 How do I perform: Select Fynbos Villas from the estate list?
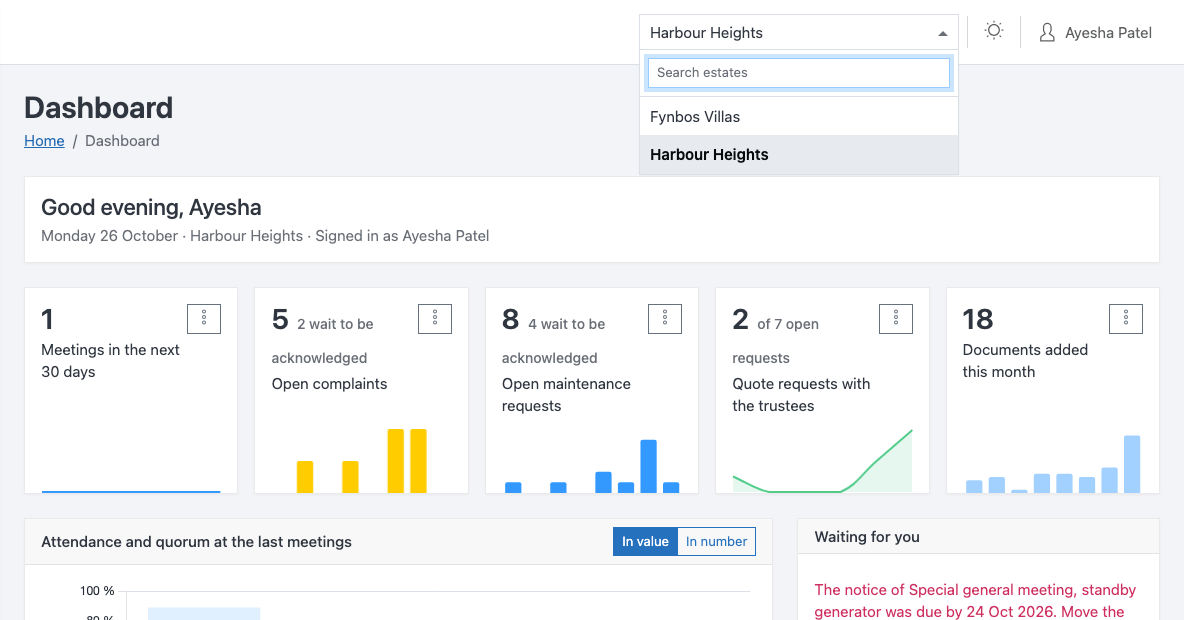click(x=799, y=117)
